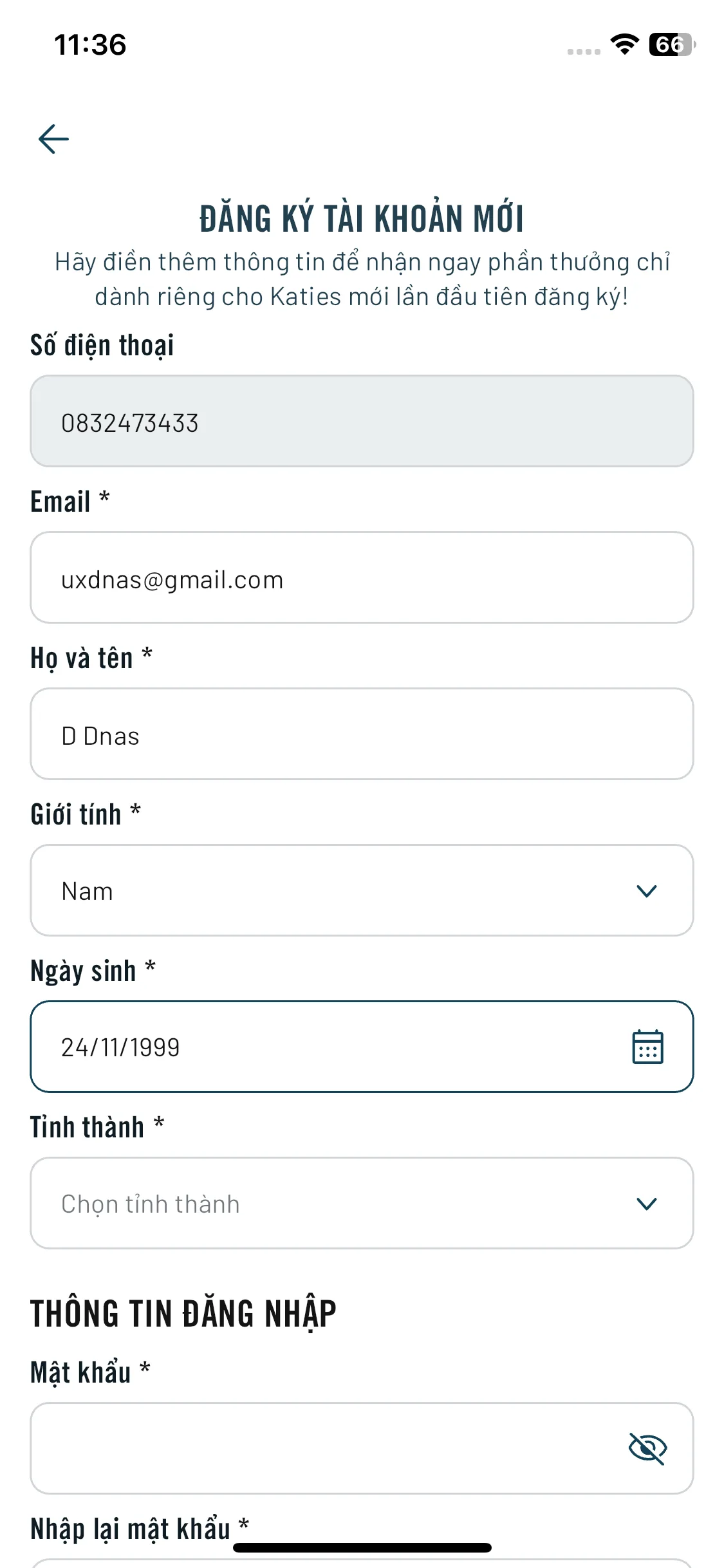The image size is (724, 1568).
Task: Tap the Wi-Fi status icon
Action: 624,44
